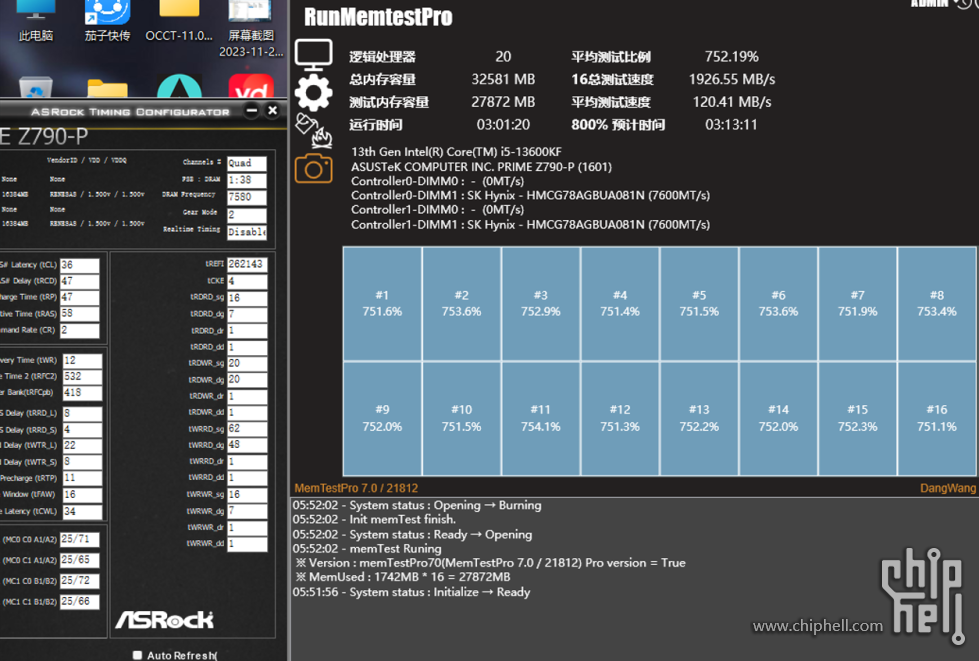This screenshot has height=661, width=979.
Task: Click memtest cell #3 at 752.9%
Action: click(x=541, y=303)
